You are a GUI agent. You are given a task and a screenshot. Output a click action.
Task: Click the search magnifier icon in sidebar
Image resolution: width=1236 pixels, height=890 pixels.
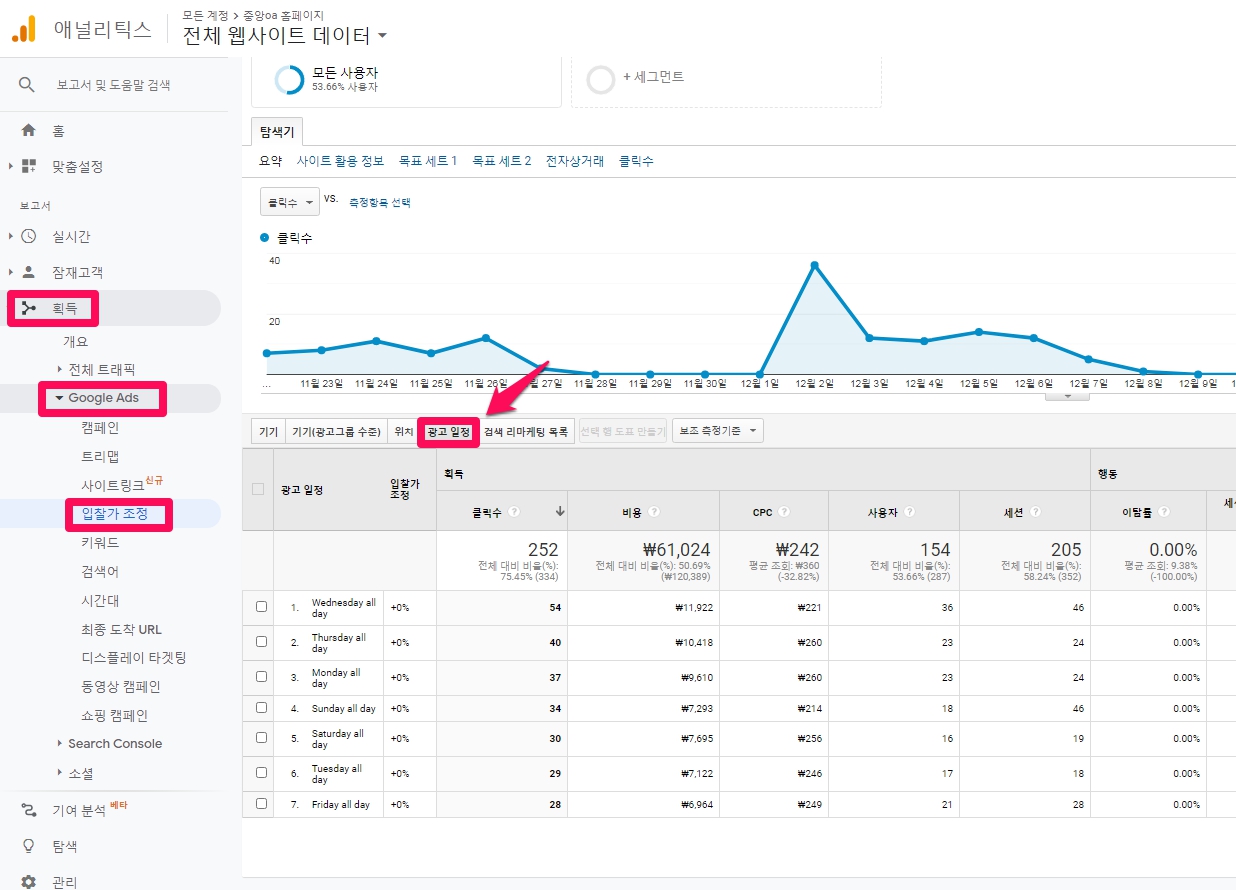[27, 85]
